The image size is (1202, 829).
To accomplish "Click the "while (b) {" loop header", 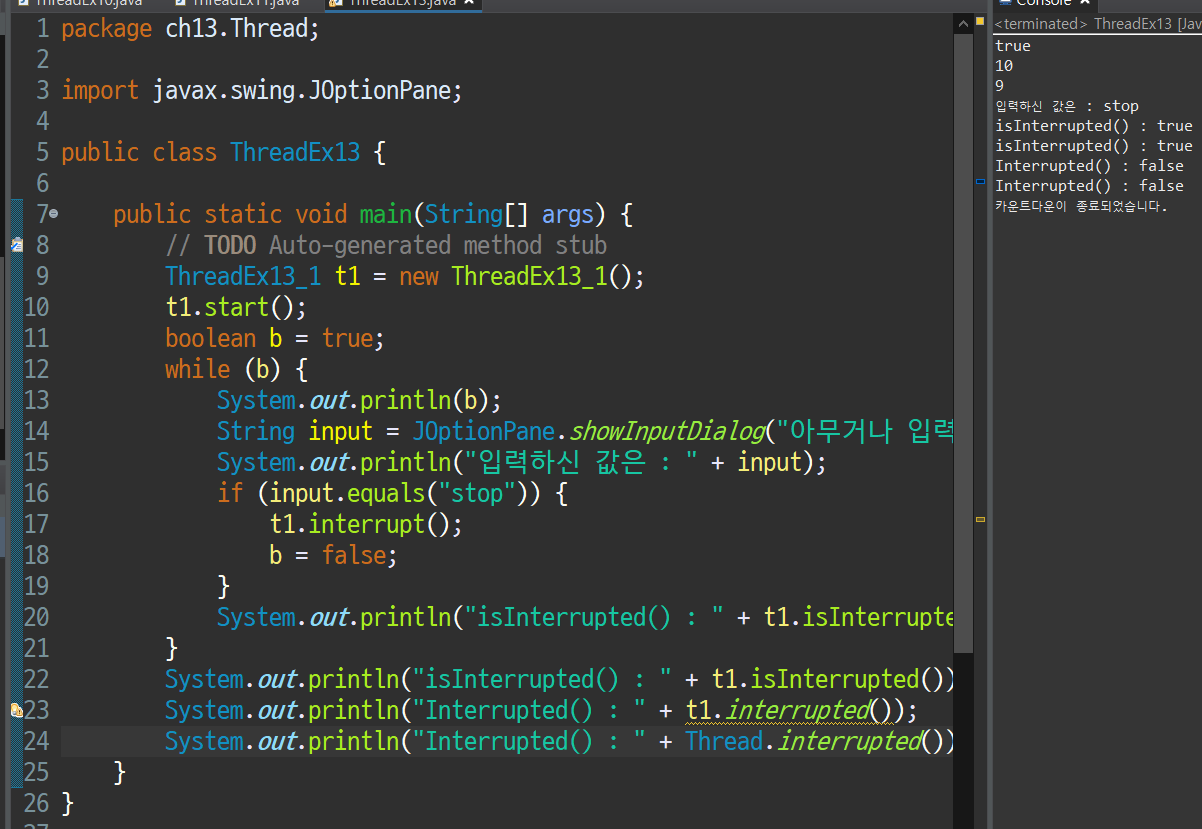I will (x=236, y=370).
